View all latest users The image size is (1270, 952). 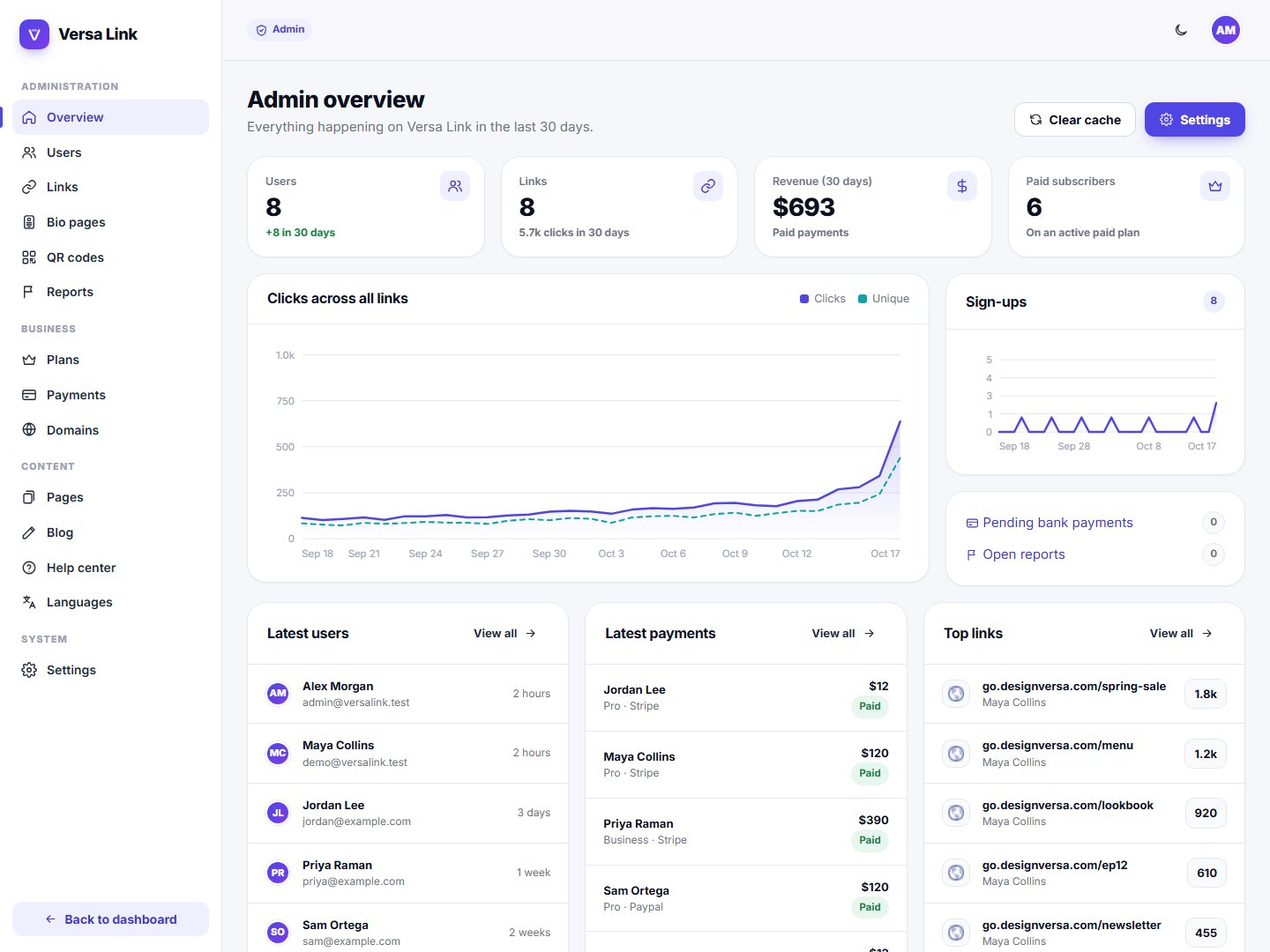504,634
